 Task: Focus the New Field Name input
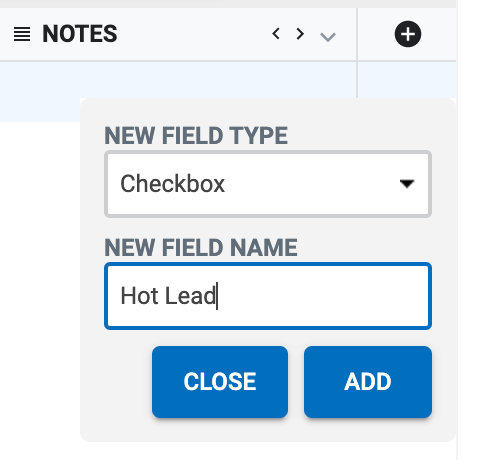[268, 296]
